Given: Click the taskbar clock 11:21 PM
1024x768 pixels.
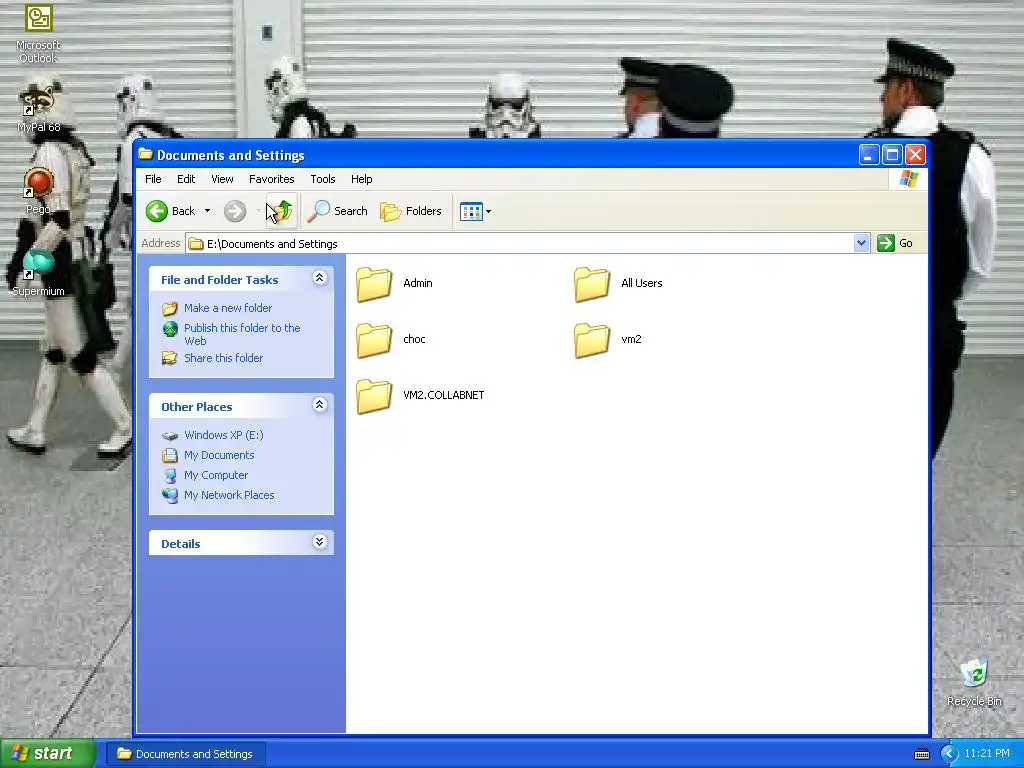Looking at the screenshot, I should [987, 754].
